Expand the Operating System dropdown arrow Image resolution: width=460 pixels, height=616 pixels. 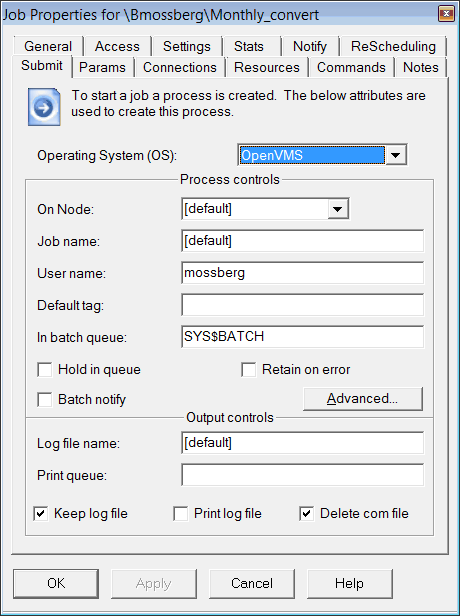point(396,155)
